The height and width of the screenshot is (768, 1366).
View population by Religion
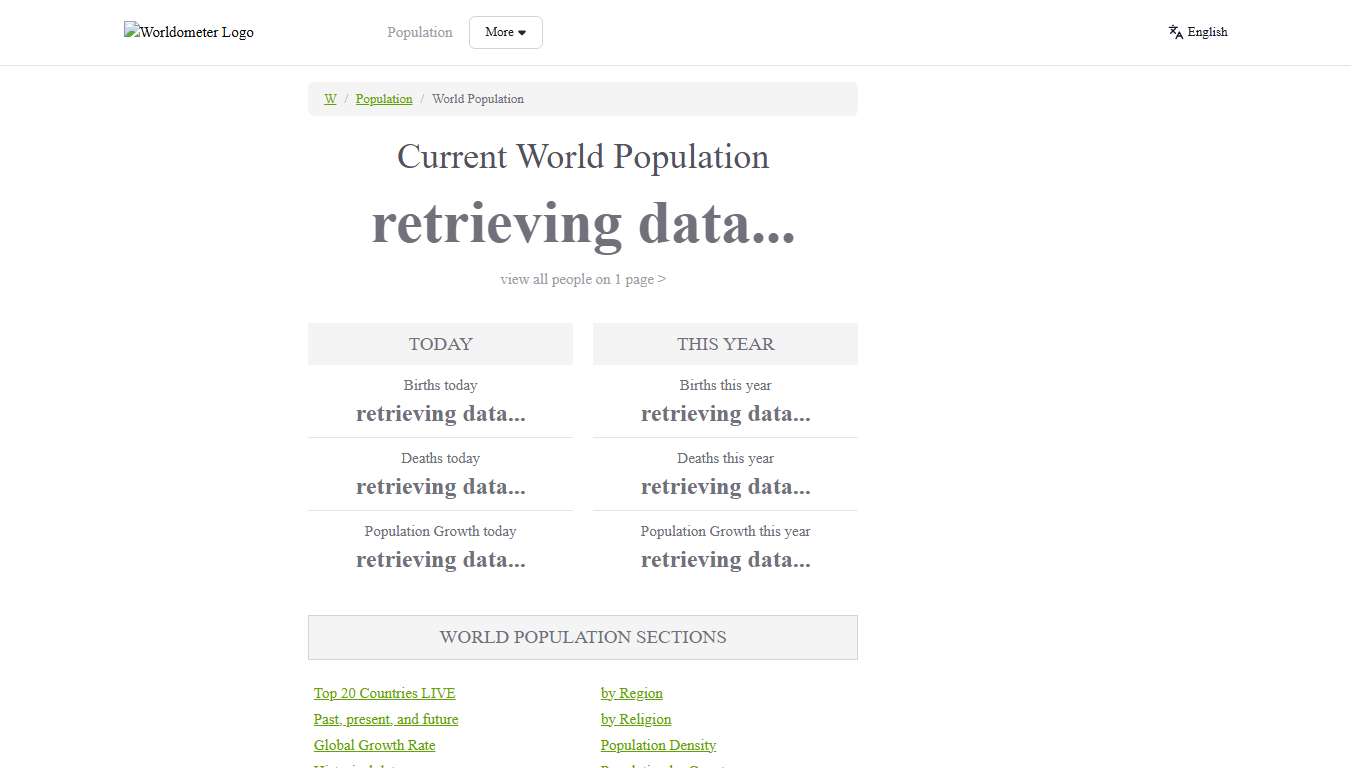point(636,718)
